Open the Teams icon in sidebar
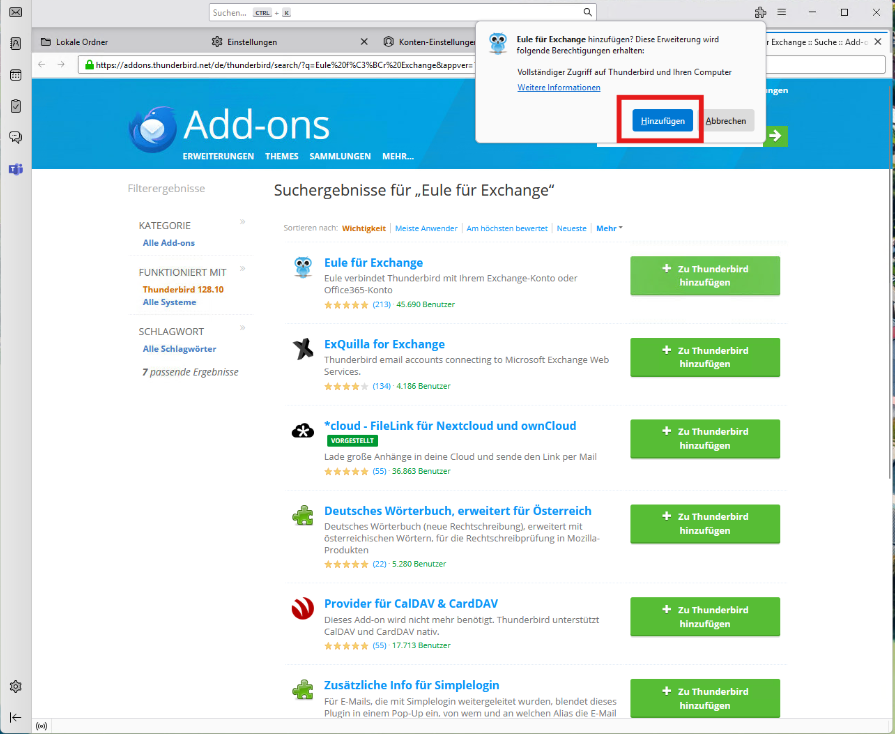 pyautogui.click(x=15, y=169)
